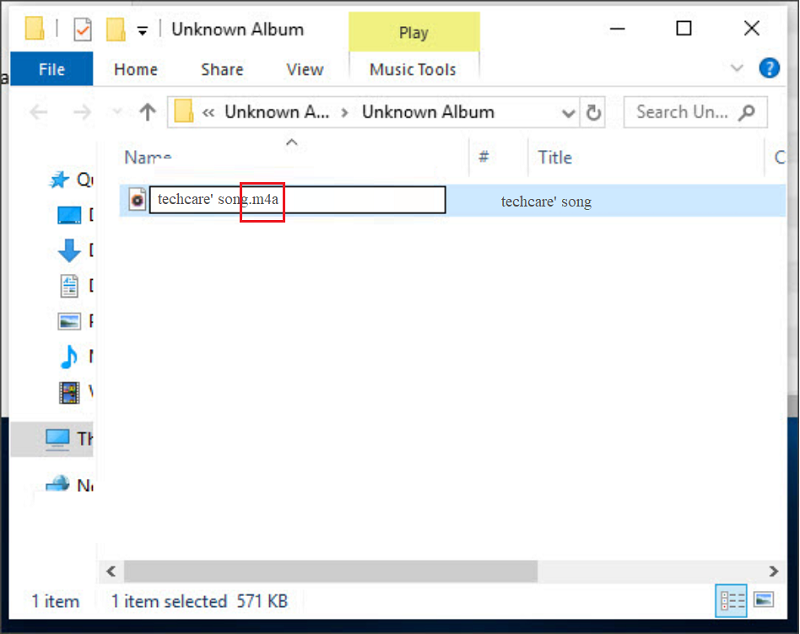Switch to details view layout
This screenshot has height=634, width=800.
click(x=733, y=601)
